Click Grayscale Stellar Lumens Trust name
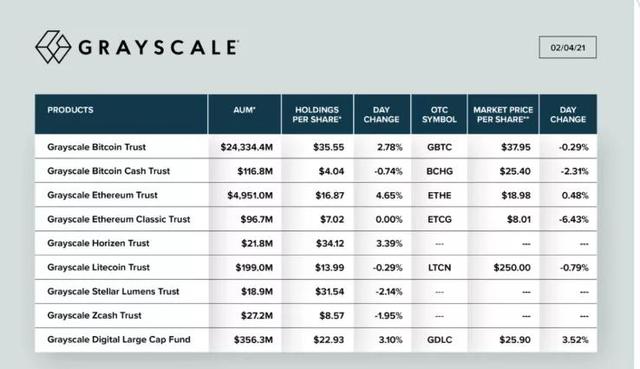This screenshot has height=369, width=640. pyautogui.click(x=113, y=291)
